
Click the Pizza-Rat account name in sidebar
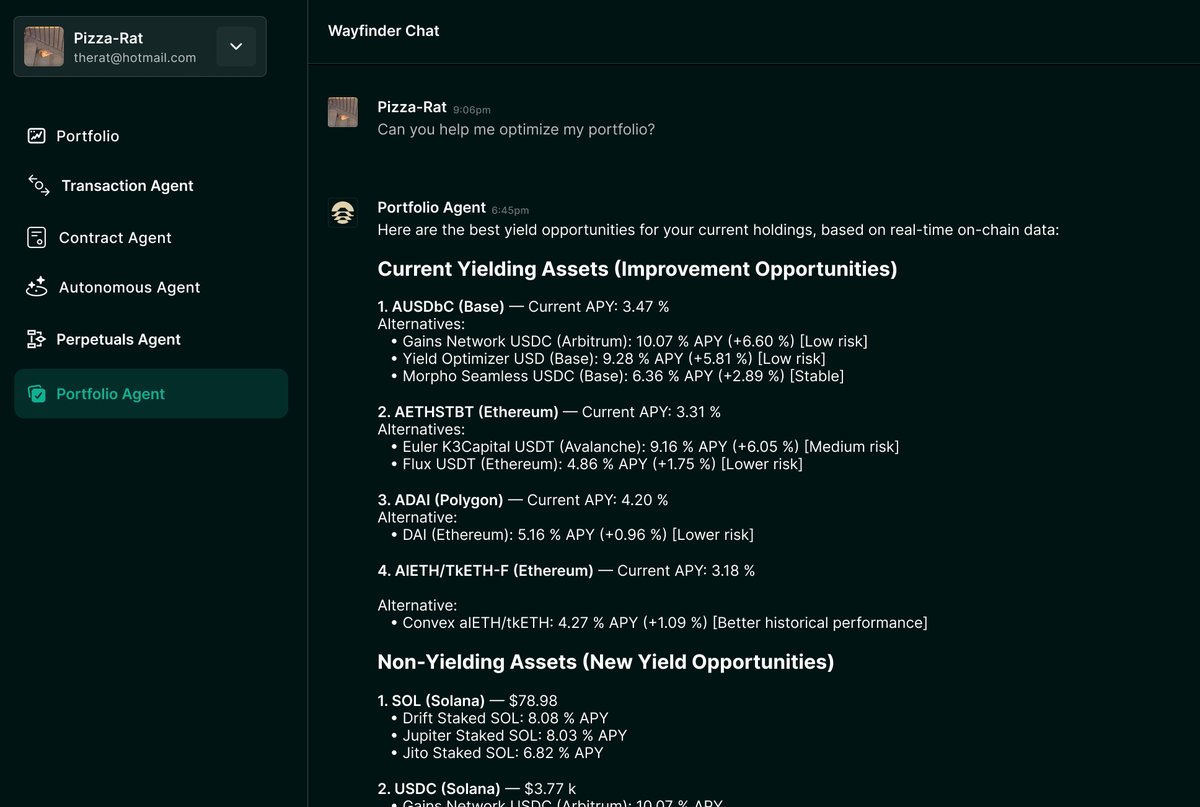108,38
